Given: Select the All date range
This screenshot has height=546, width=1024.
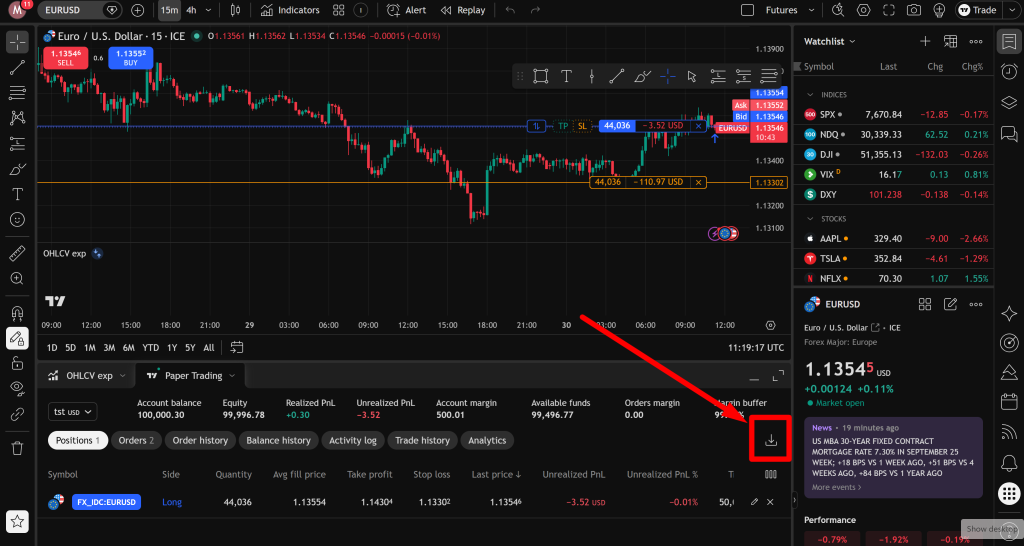Looking at the screenshot, I should 208,347.
